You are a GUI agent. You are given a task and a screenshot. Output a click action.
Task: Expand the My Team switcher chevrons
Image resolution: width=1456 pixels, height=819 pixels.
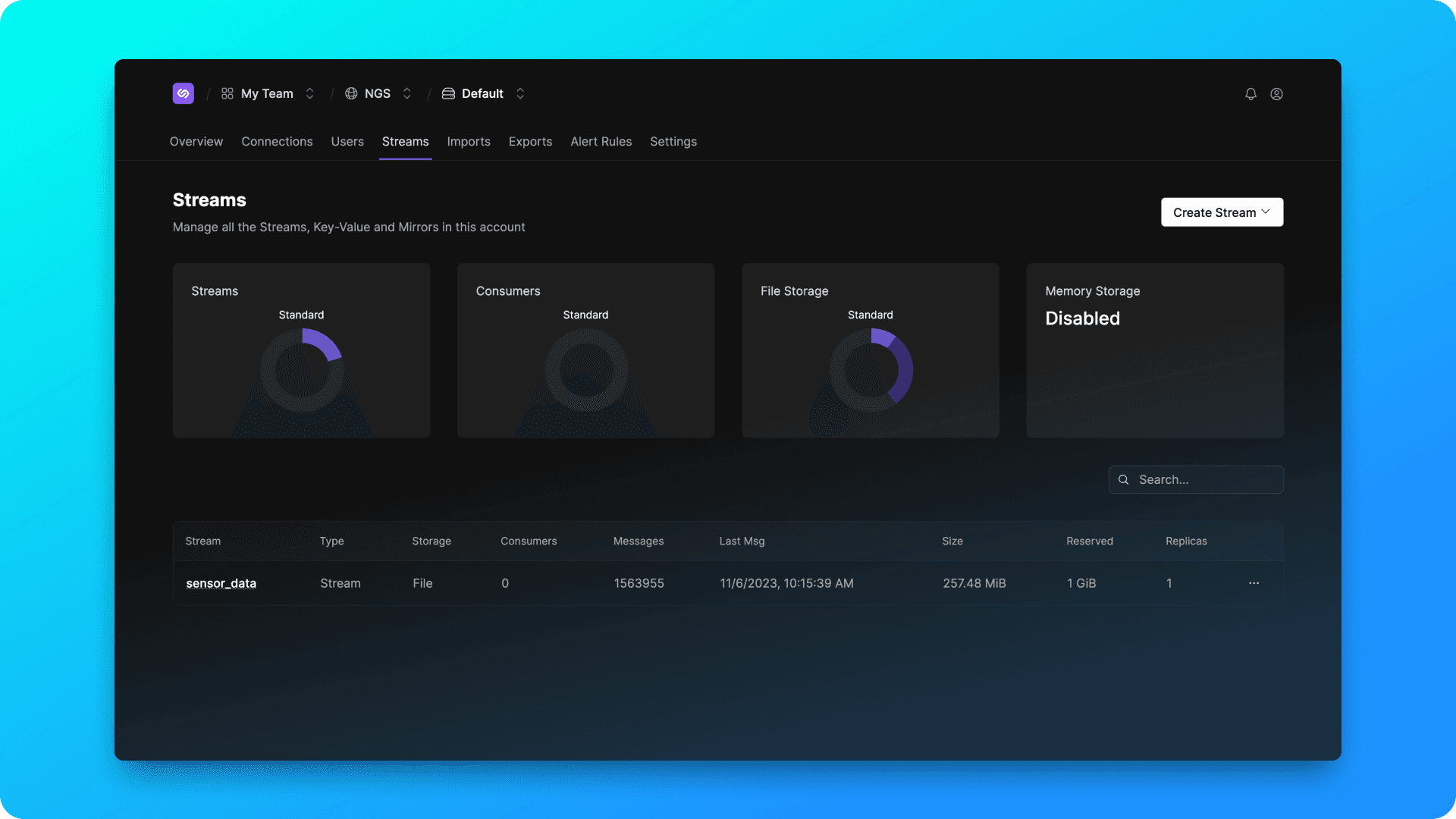click(309, 93)
